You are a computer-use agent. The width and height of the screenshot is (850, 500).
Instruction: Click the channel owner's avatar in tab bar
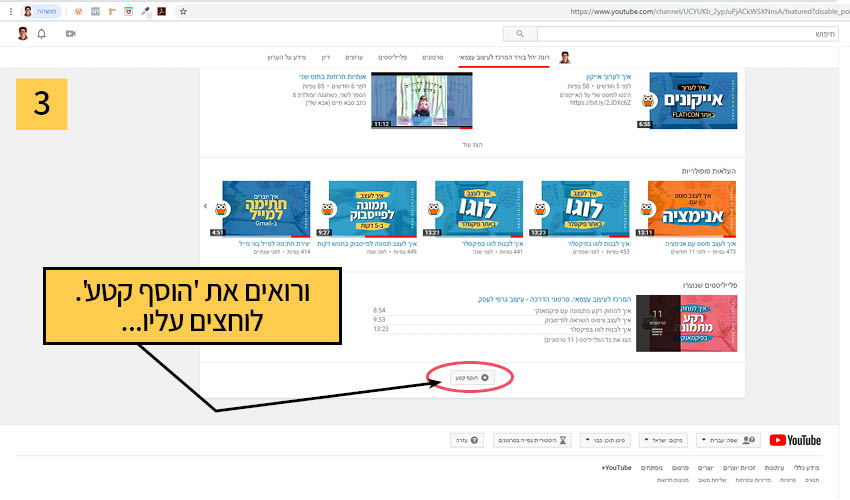click(565, 58)
